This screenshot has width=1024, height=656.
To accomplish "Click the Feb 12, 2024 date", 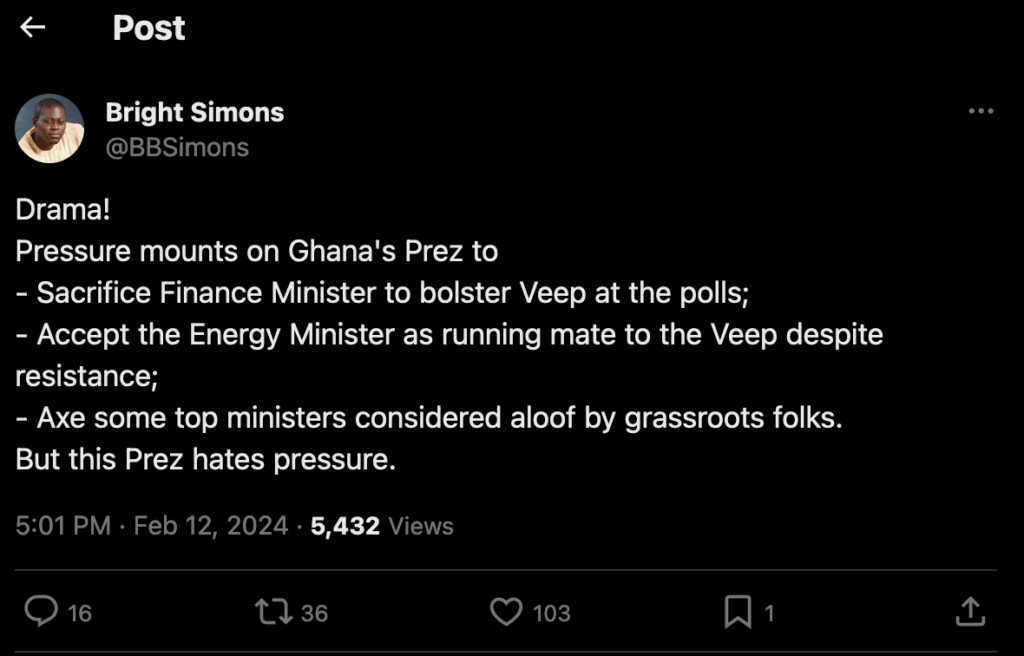I will pos(210,526).
